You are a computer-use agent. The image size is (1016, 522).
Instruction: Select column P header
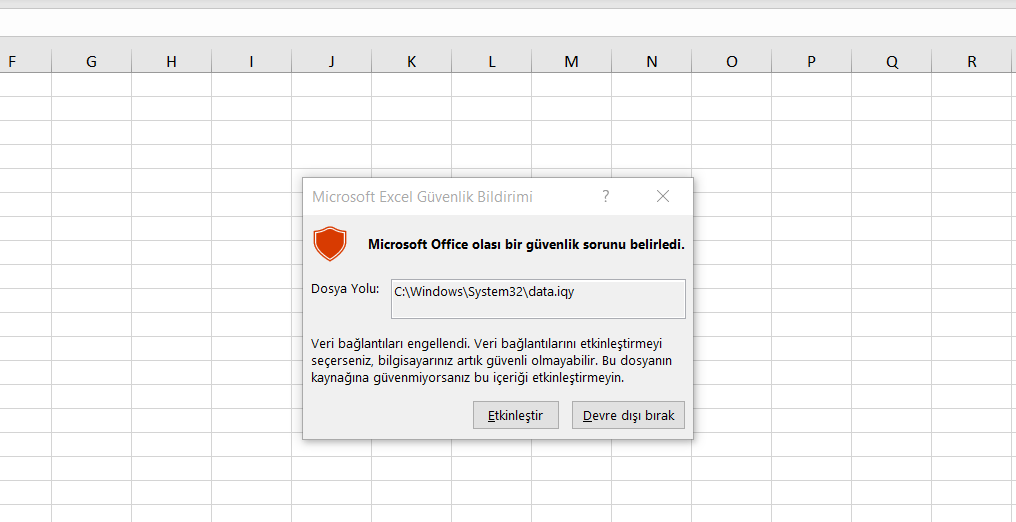pos(812,62)
